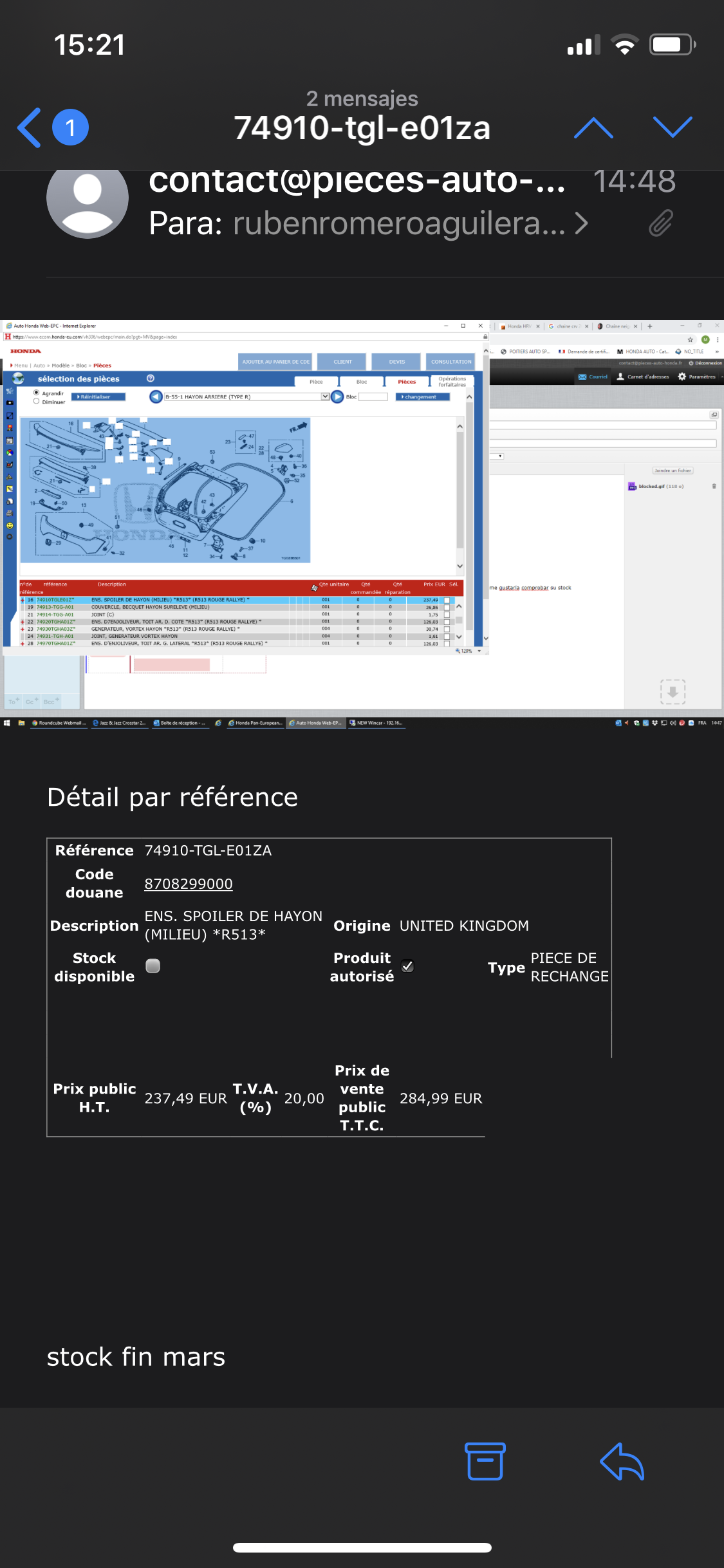Image resolution: width=724 pixels, height=1568 pixels.
Task: Open a new Chrome tab with plus icon
Action: pyautogui.click(x=650, y=326)
